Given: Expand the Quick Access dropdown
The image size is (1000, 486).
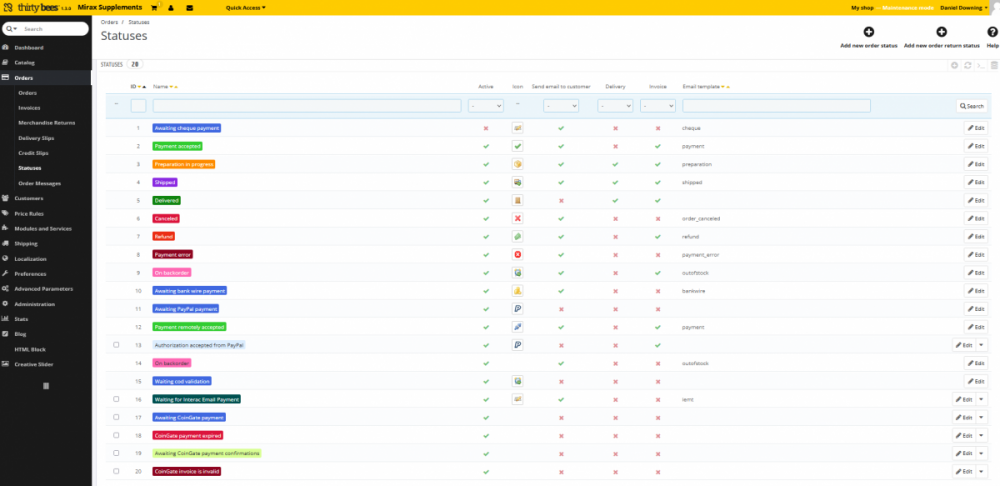Looking at the screenshot, I should coord(245,7).
